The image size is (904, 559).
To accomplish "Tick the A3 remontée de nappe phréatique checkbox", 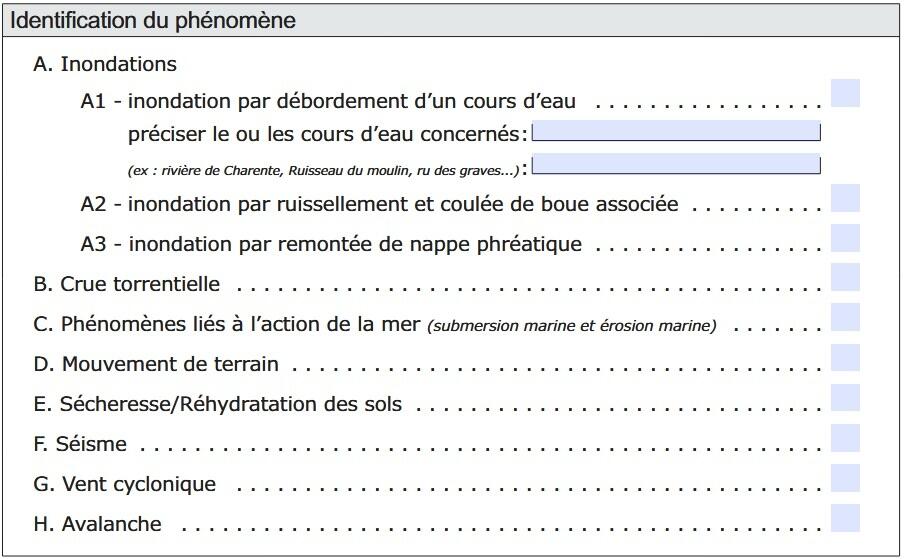I will [845, 238].
